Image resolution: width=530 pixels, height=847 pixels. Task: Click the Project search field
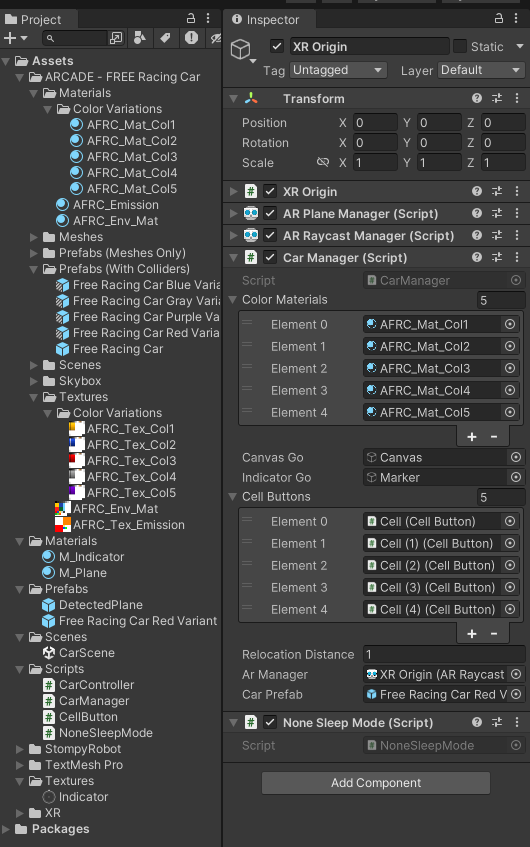(75, 38)
